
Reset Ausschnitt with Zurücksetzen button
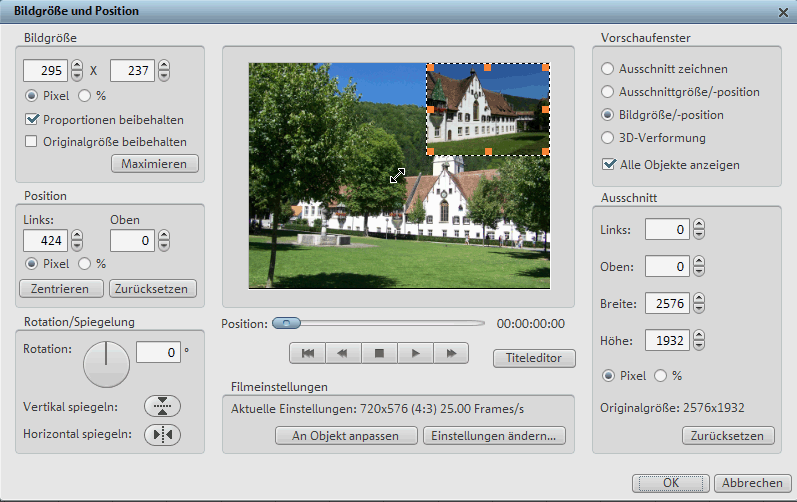728,435
